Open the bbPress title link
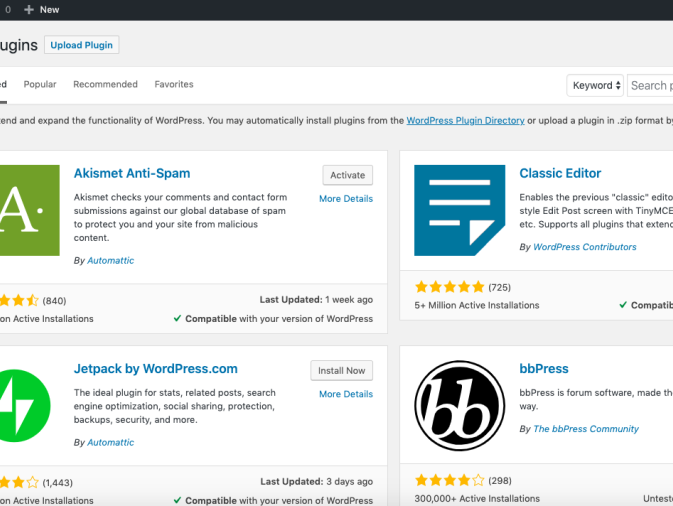This screenshot has width=673, height=506. click(544, 369)
